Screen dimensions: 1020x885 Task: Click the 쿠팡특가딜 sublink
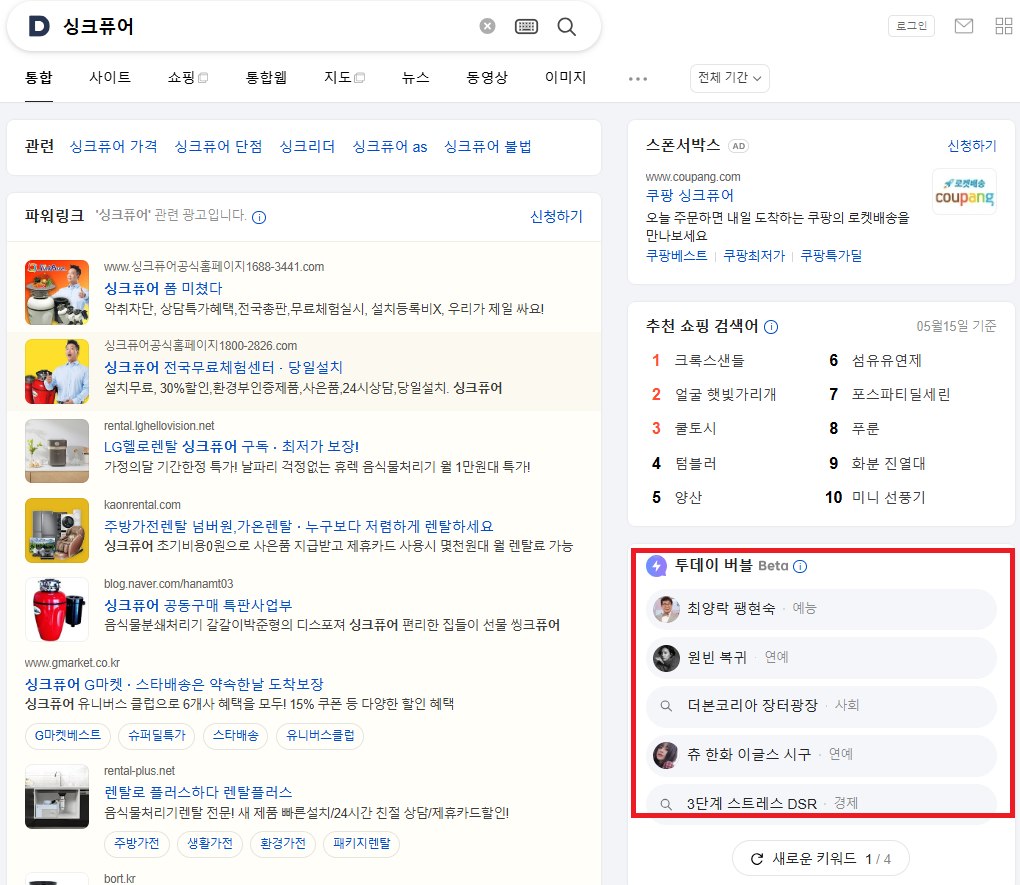[x=831, y=256]
